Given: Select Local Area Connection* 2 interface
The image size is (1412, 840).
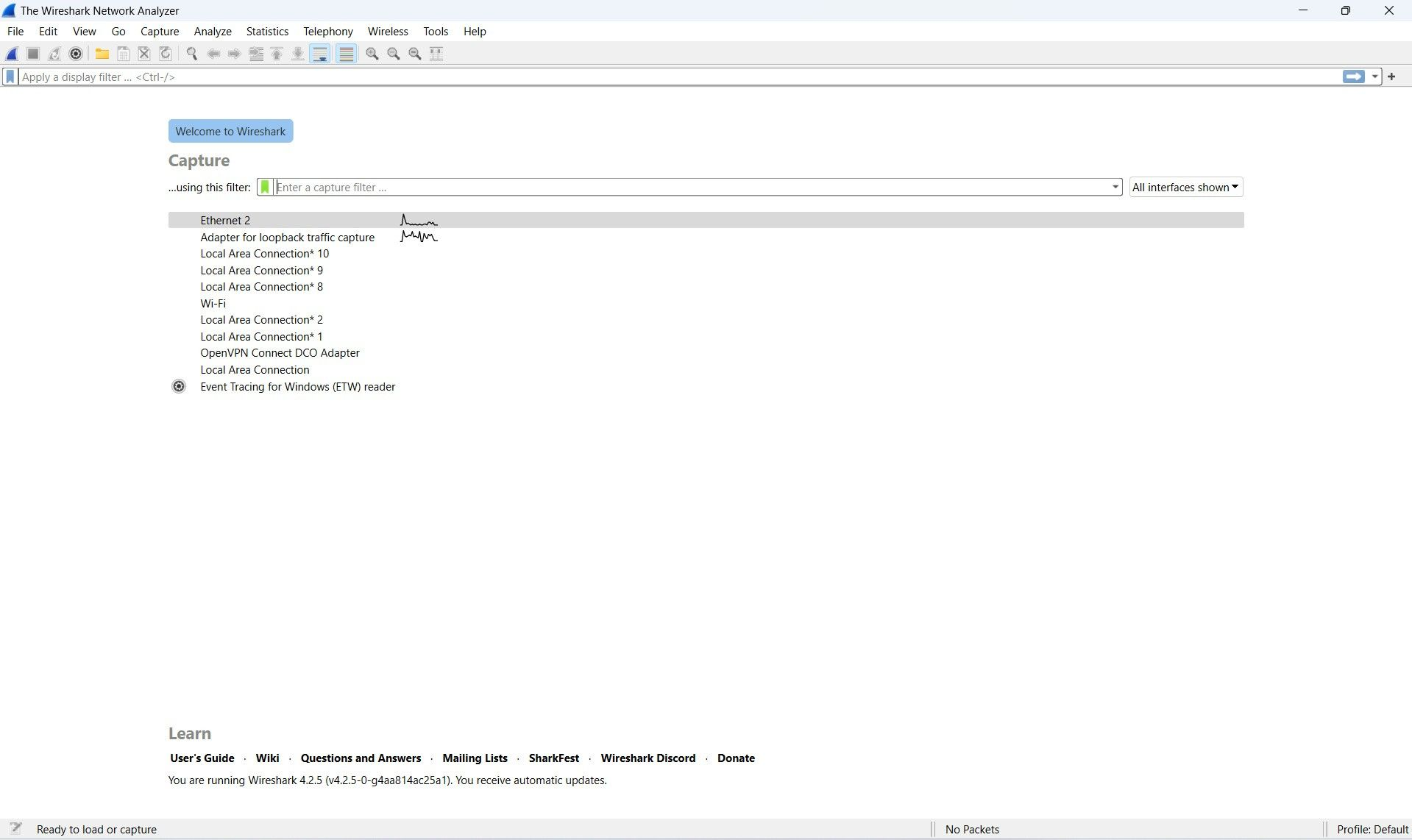Looking at the screenshot, I should 706,319.
